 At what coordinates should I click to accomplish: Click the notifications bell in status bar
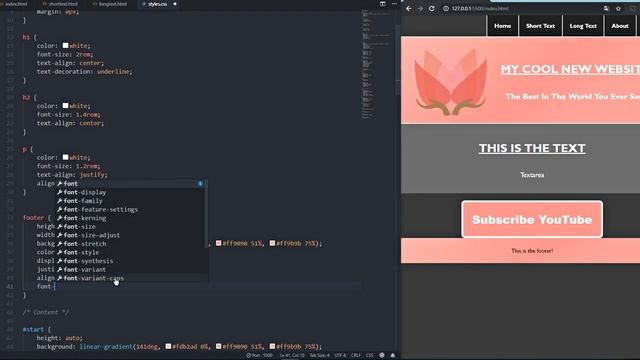pyautogui.click(x=393, y=356)
